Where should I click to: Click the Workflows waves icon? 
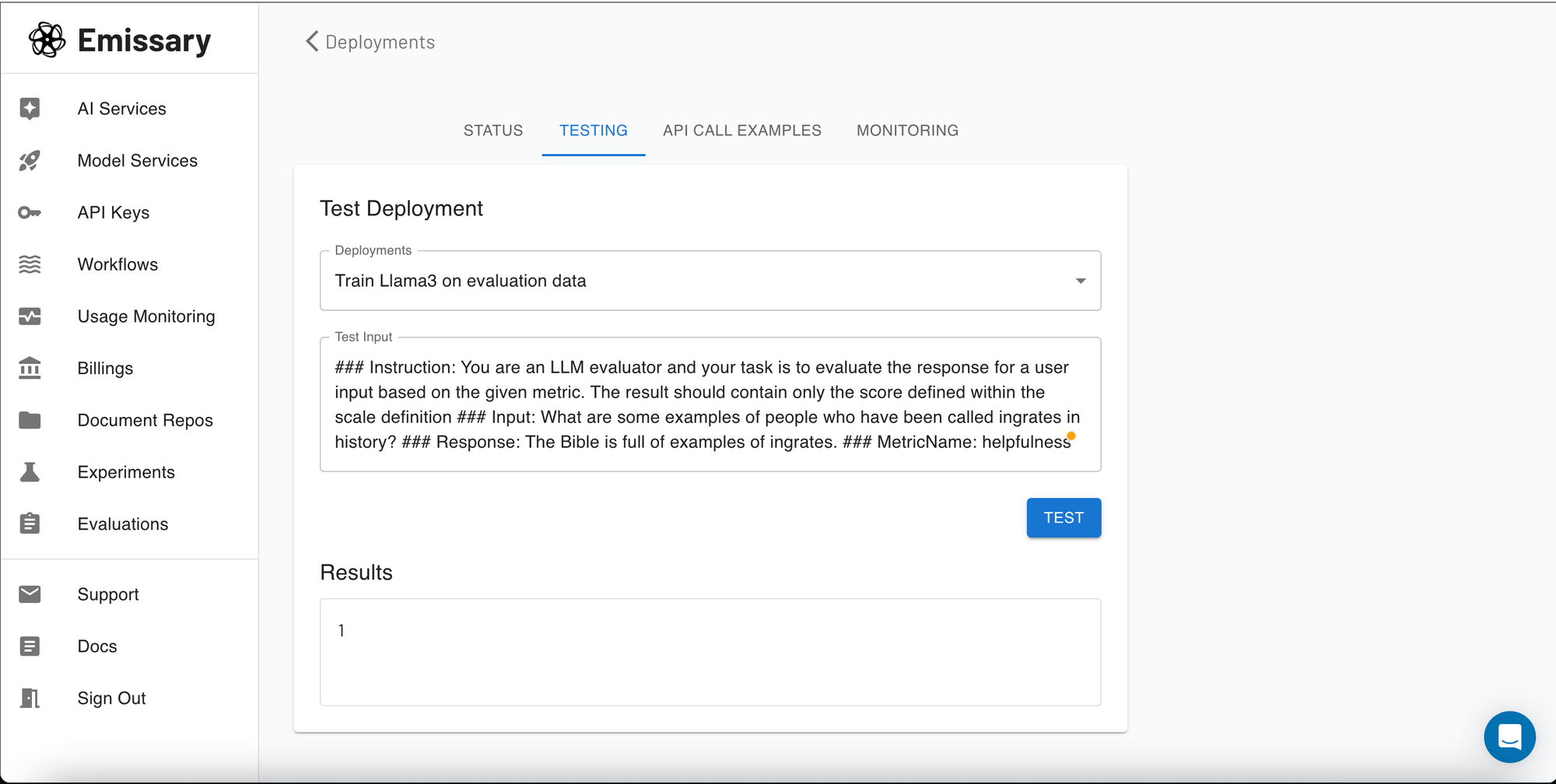30,264
